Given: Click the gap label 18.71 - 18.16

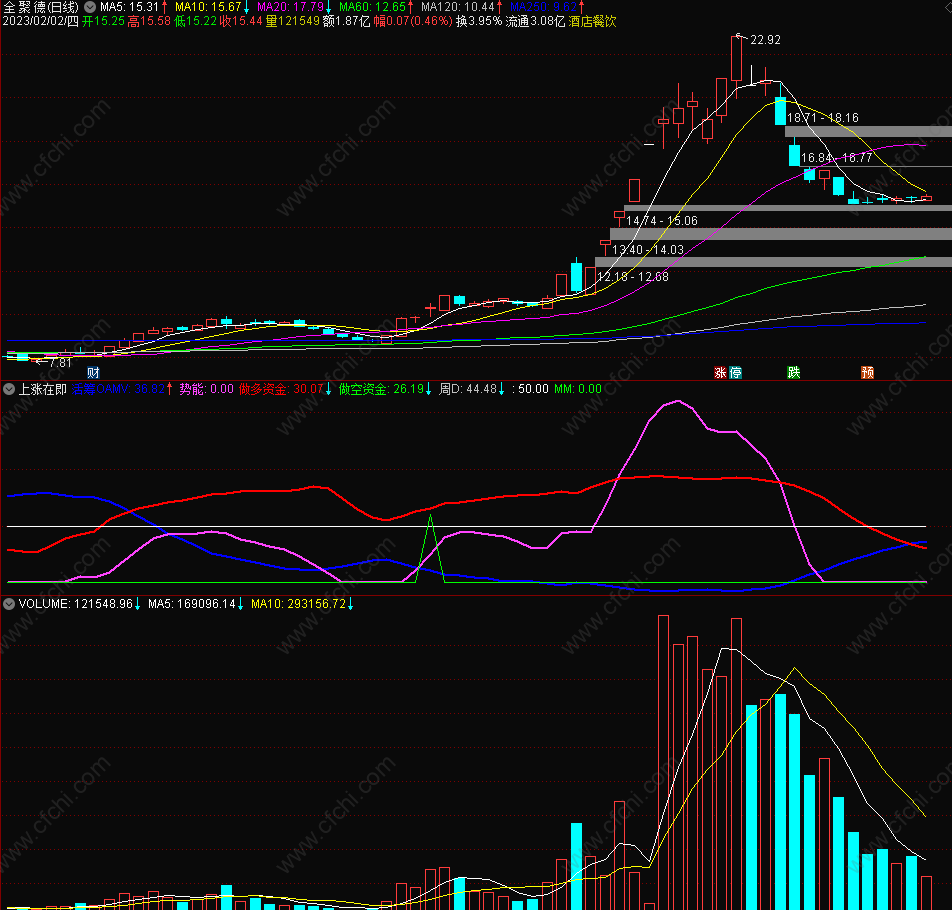Looking at the screenshot, I should (x=823, y=118).
